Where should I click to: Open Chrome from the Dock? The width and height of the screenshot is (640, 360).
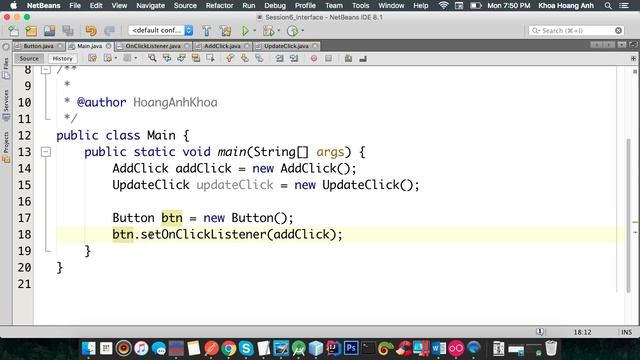pyautogui.click(x=229, y=349)
